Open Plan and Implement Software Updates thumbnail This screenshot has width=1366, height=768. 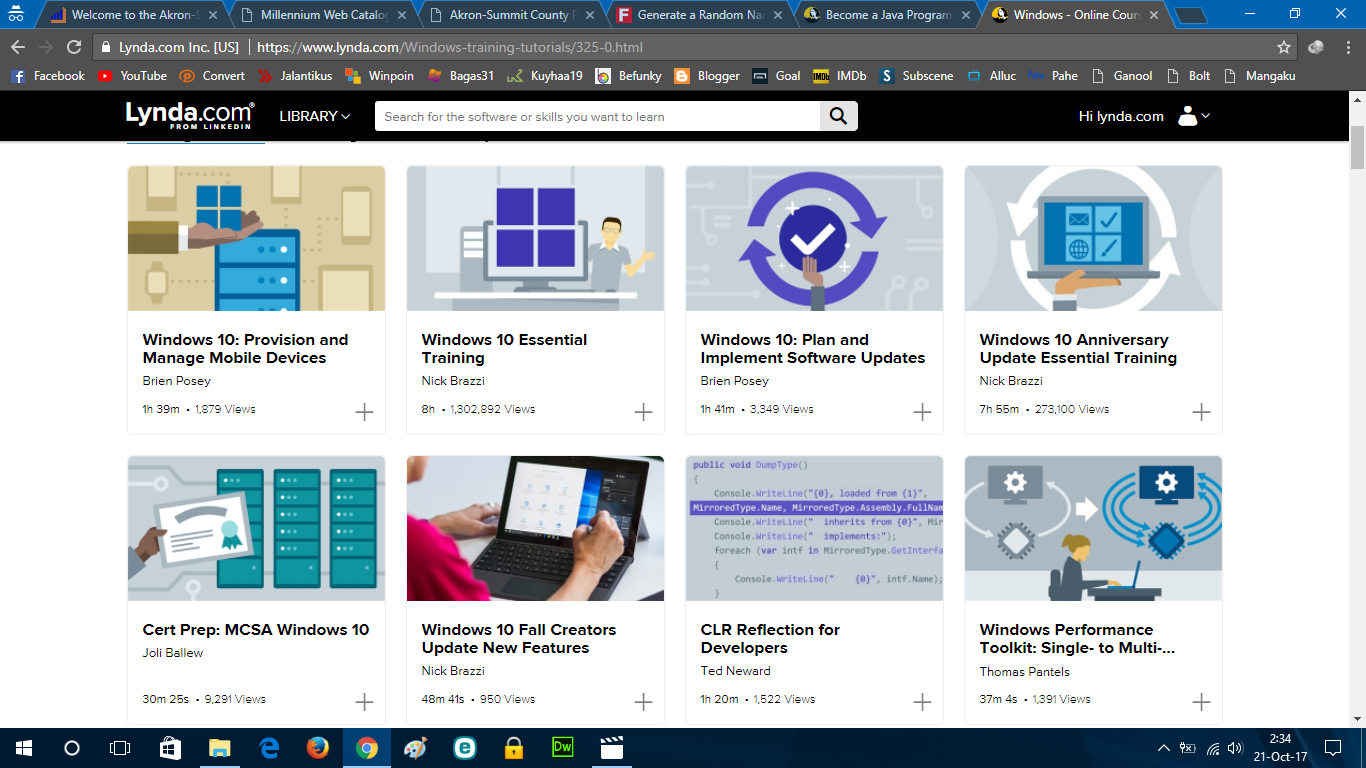814,238
